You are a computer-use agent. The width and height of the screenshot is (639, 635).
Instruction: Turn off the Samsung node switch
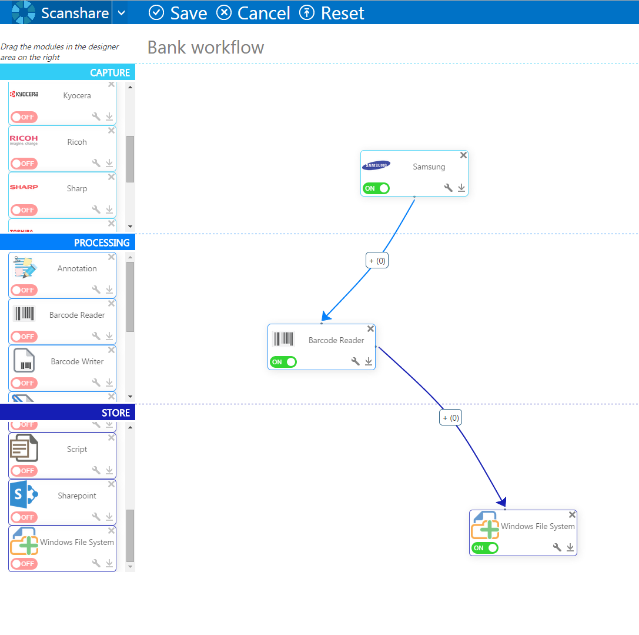376,188
